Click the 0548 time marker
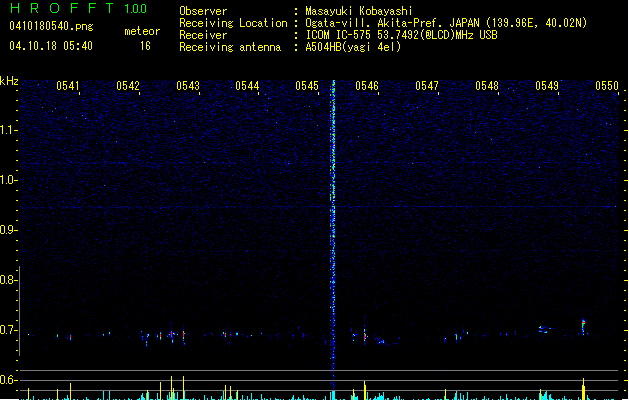This screenshot has width=629, height=400. pos(487,86)
